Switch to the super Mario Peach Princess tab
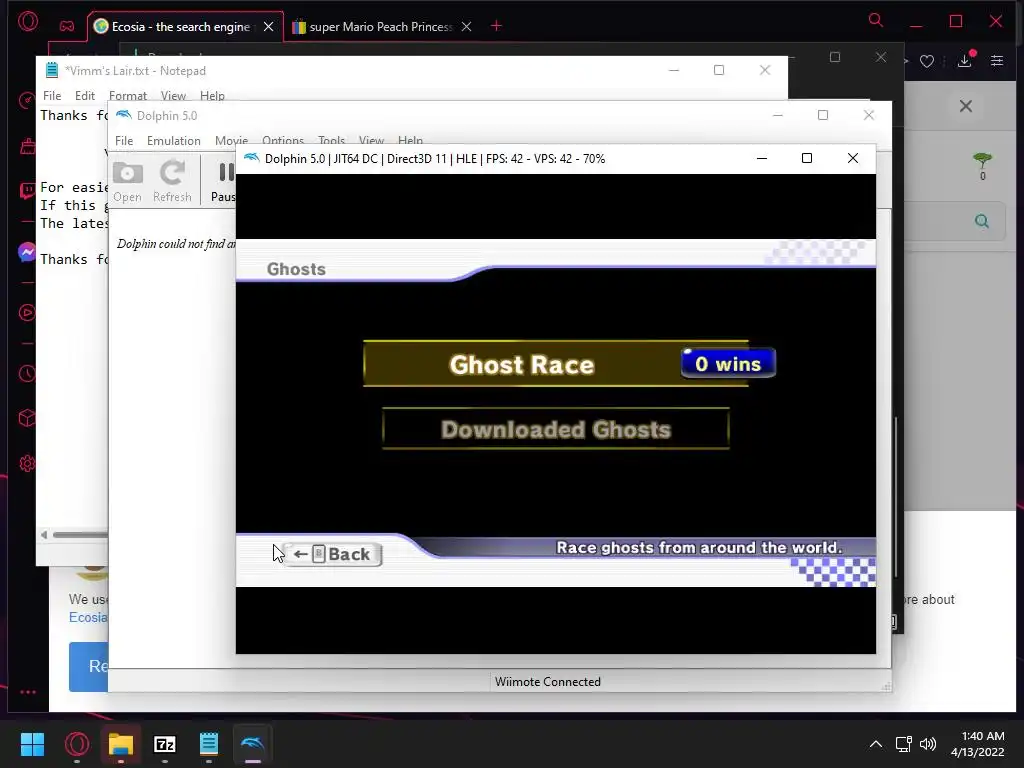 click(380, 27)
